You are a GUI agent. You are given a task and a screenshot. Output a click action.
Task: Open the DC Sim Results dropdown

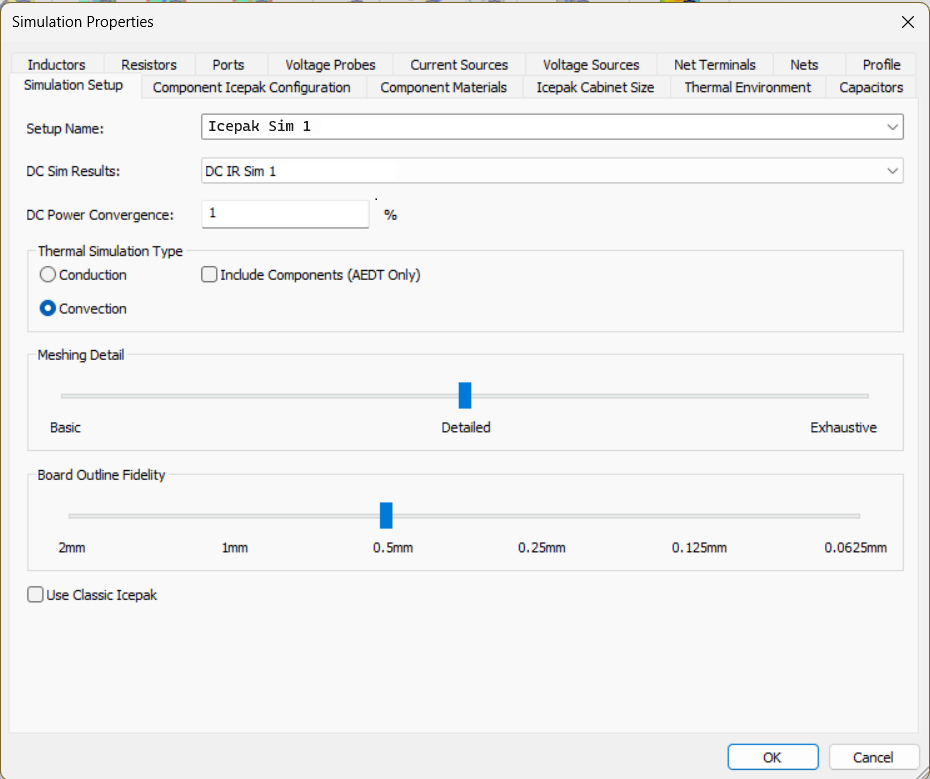point(892,171)
